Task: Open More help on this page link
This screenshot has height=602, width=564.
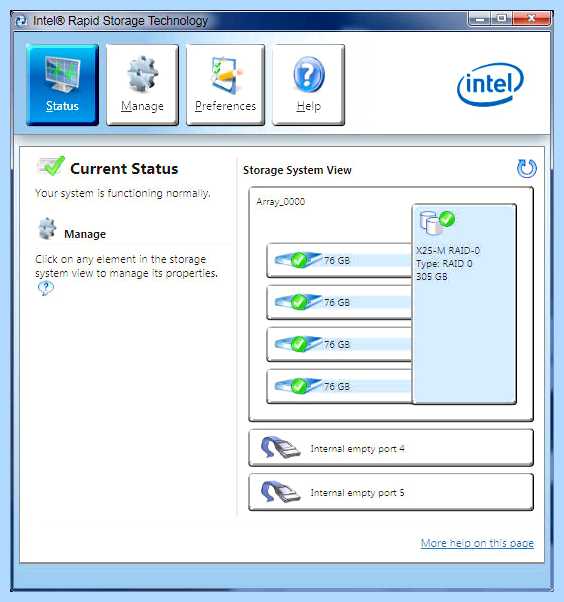Action: pyautogui.click(x=477, y=543)
